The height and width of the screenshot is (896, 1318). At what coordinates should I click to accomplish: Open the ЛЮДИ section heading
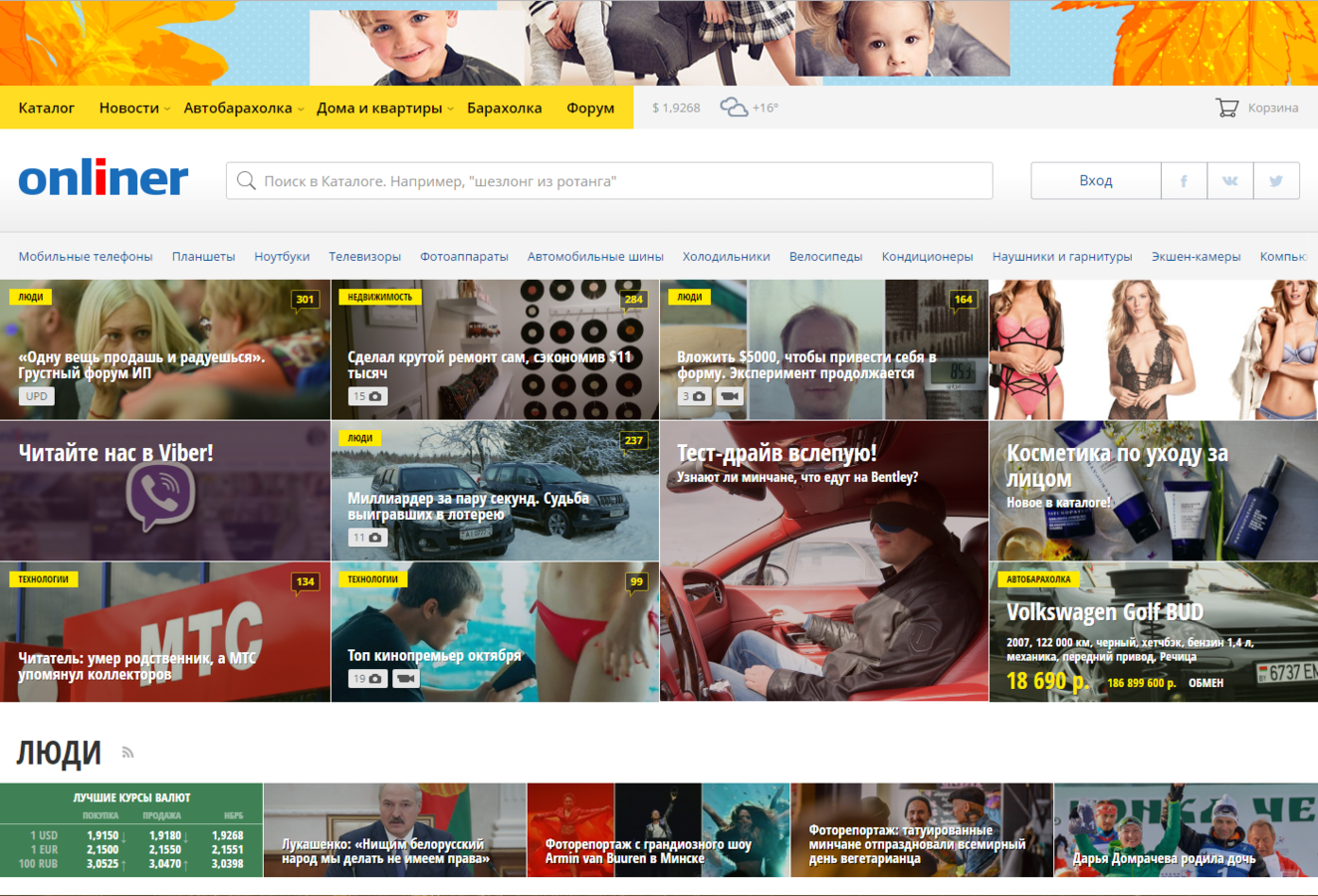pos(59,754)
